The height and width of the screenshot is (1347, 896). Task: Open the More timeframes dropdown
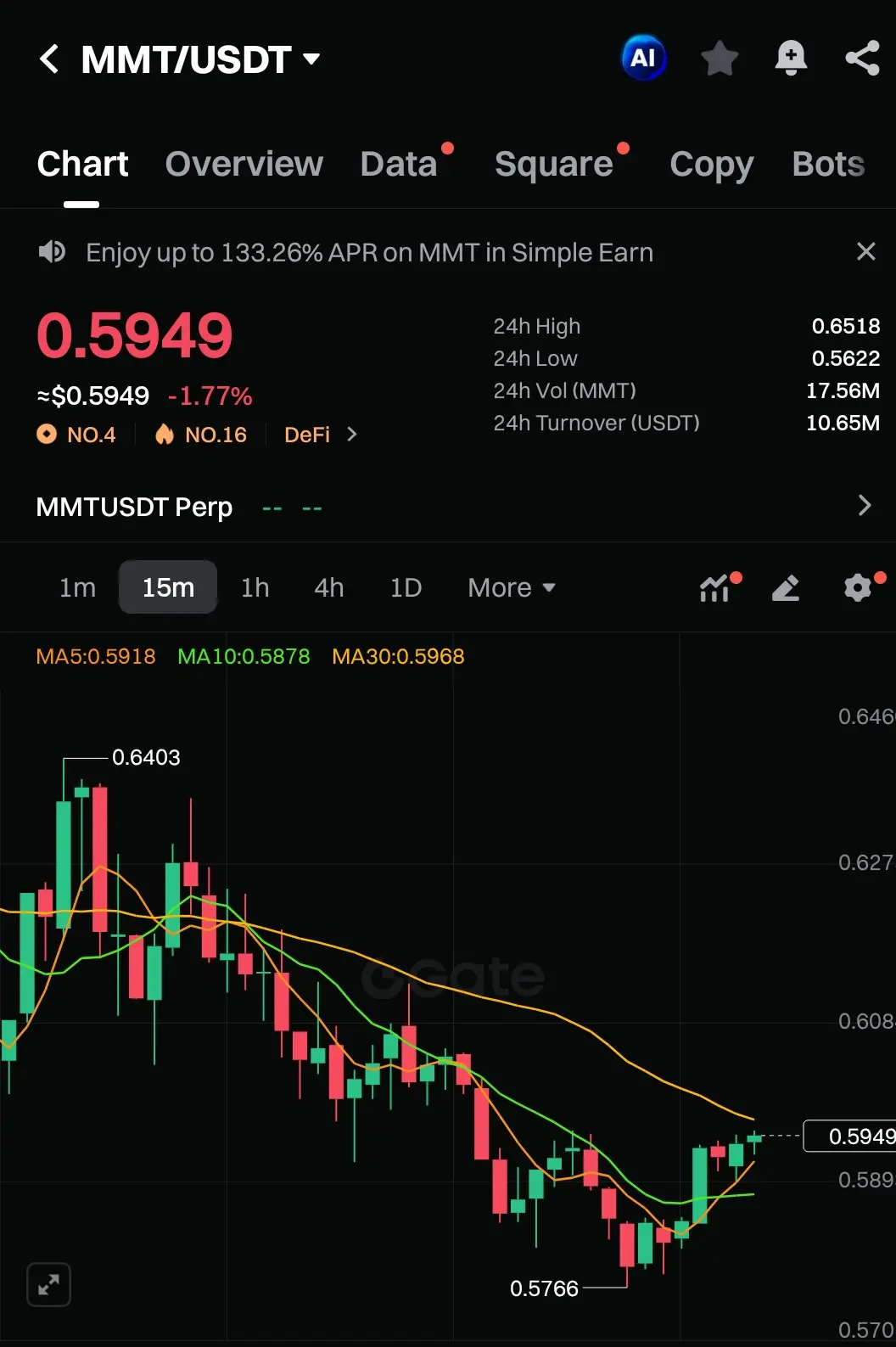512,587
